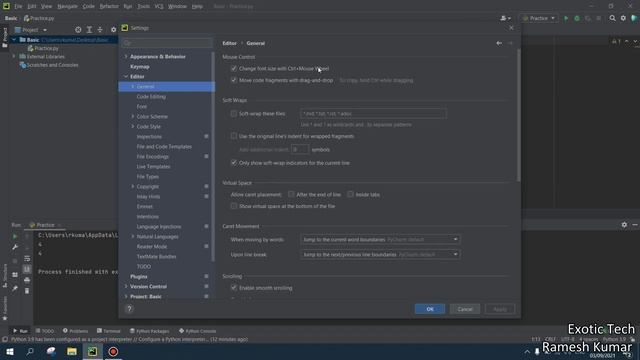Toggle Only show soft-wrap indicators for current line
This screenshot has width=640, height=360.
click(234, 163)
